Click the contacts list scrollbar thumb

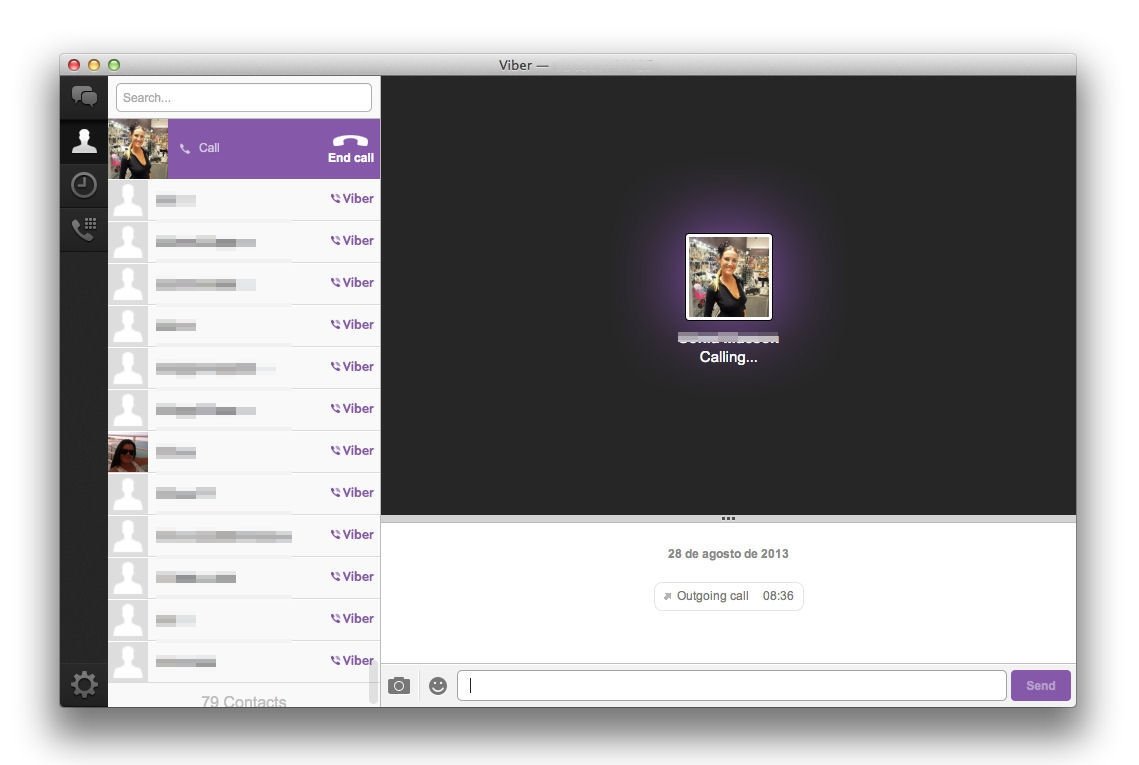click(x=374, y=683)
